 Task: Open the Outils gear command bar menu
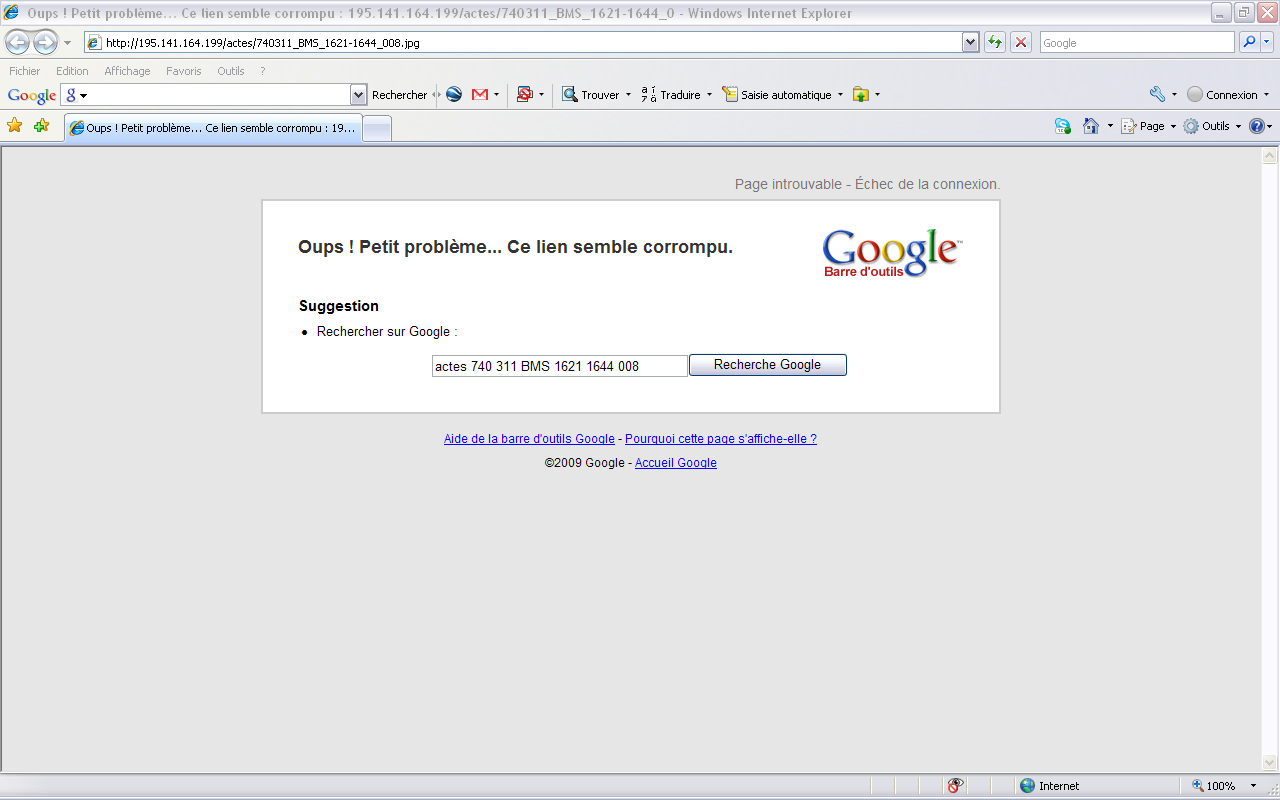(x=1211, y=126)
